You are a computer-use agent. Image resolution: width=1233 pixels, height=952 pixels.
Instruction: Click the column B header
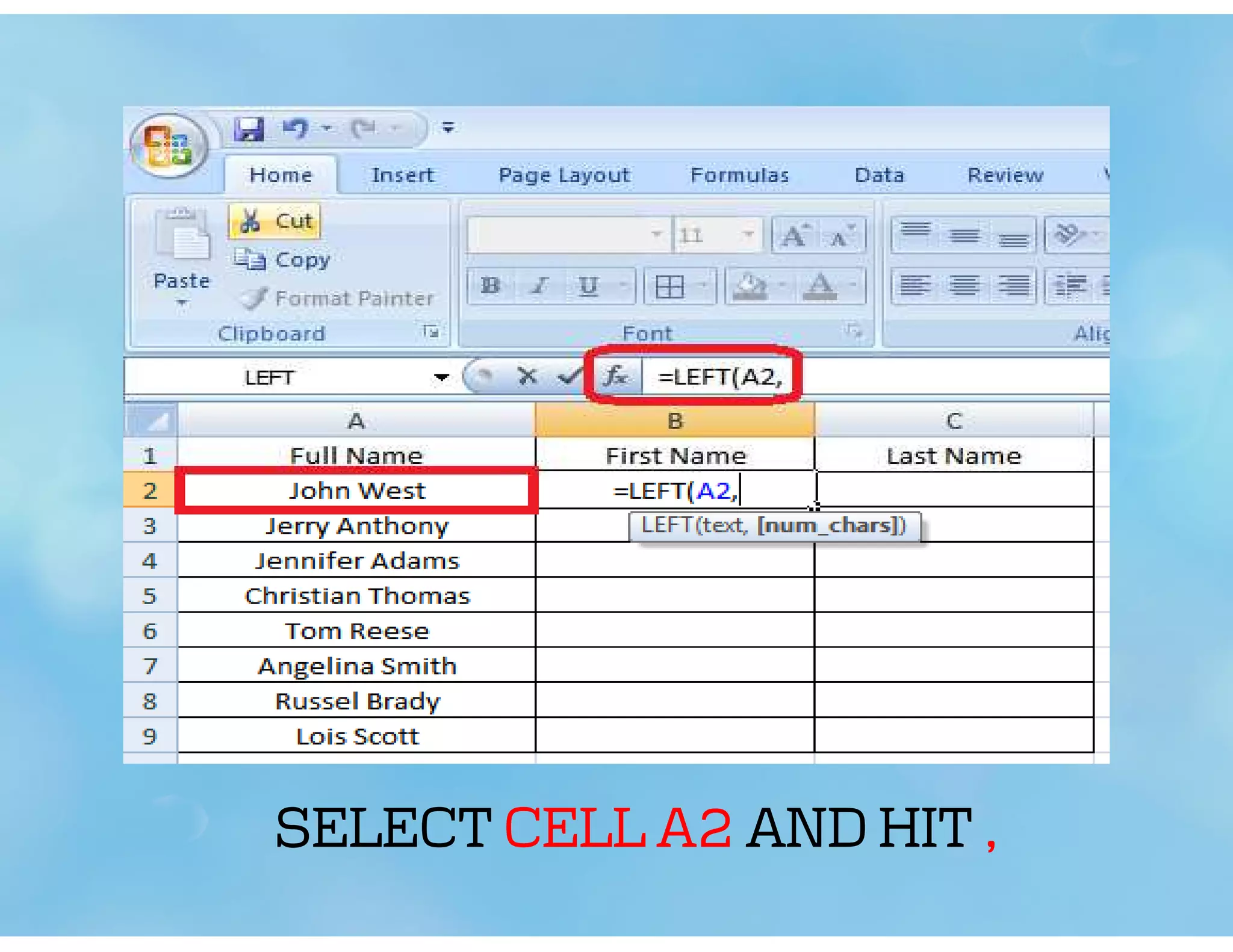click(x=675, y=421)
